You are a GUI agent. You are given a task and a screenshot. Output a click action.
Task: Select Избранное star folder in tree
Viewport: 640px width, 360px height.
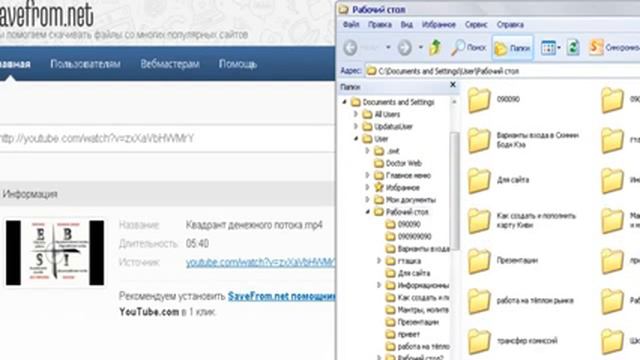(397, 187)
